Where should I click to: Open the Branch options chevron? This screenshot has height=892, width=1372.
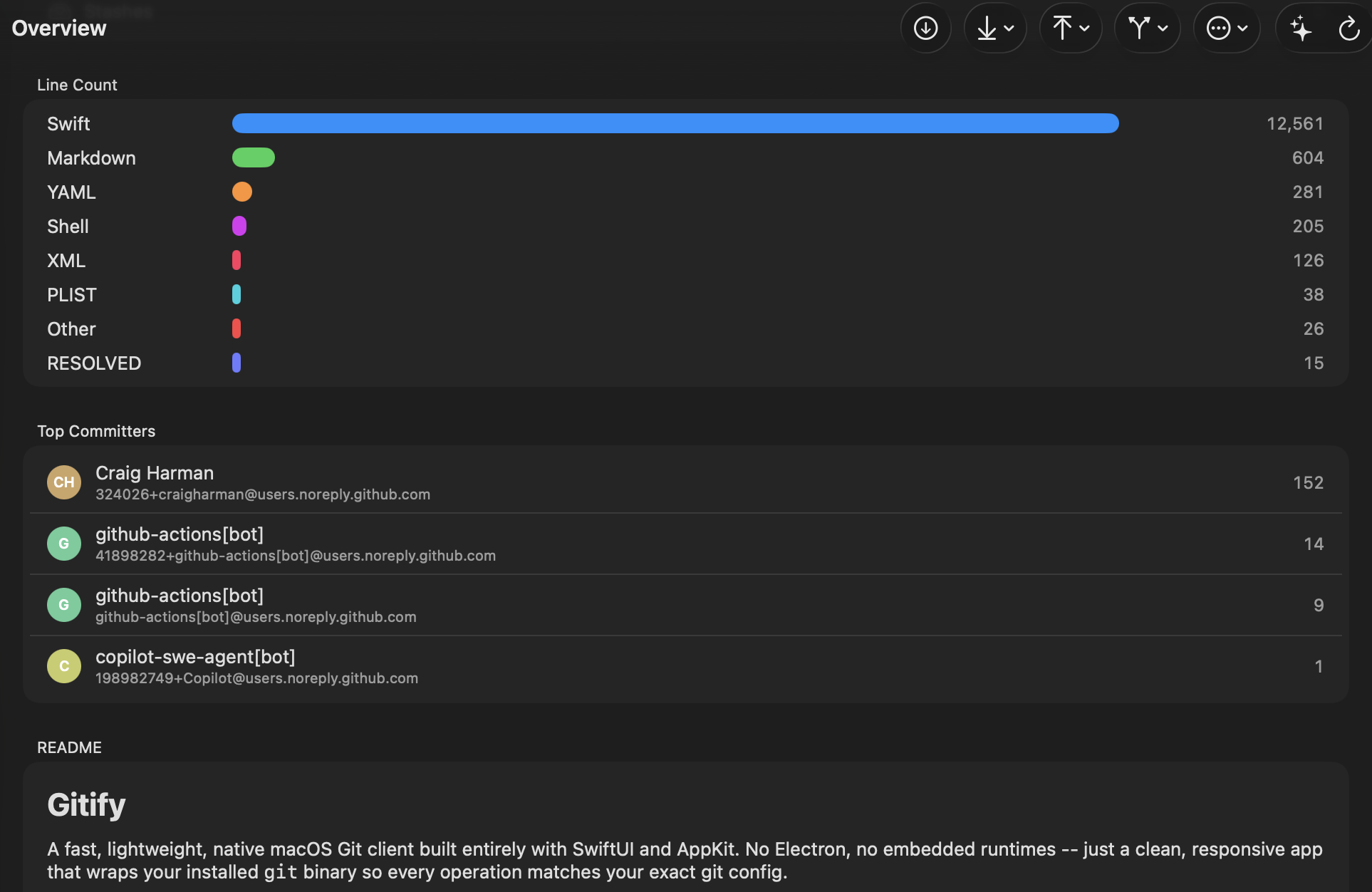[x=1163, y=28]
